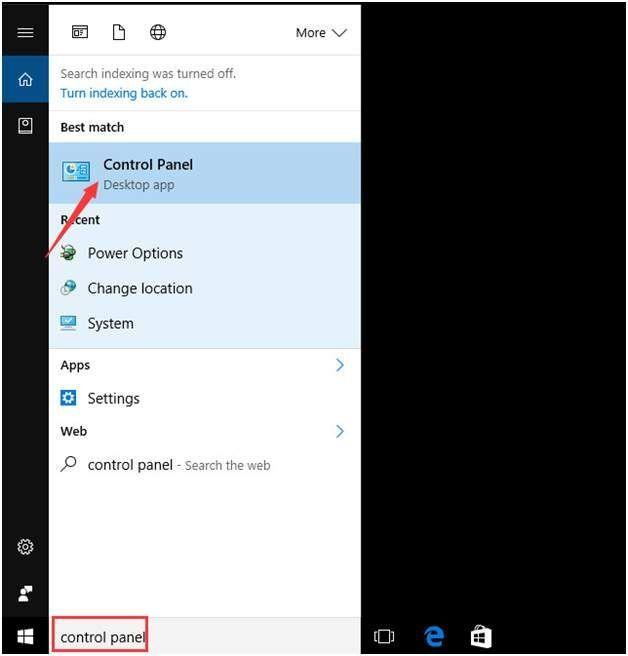The width and height of the screenshot is (628, 656).
Task: Expand the Apps results category
Action: (340, 365)
